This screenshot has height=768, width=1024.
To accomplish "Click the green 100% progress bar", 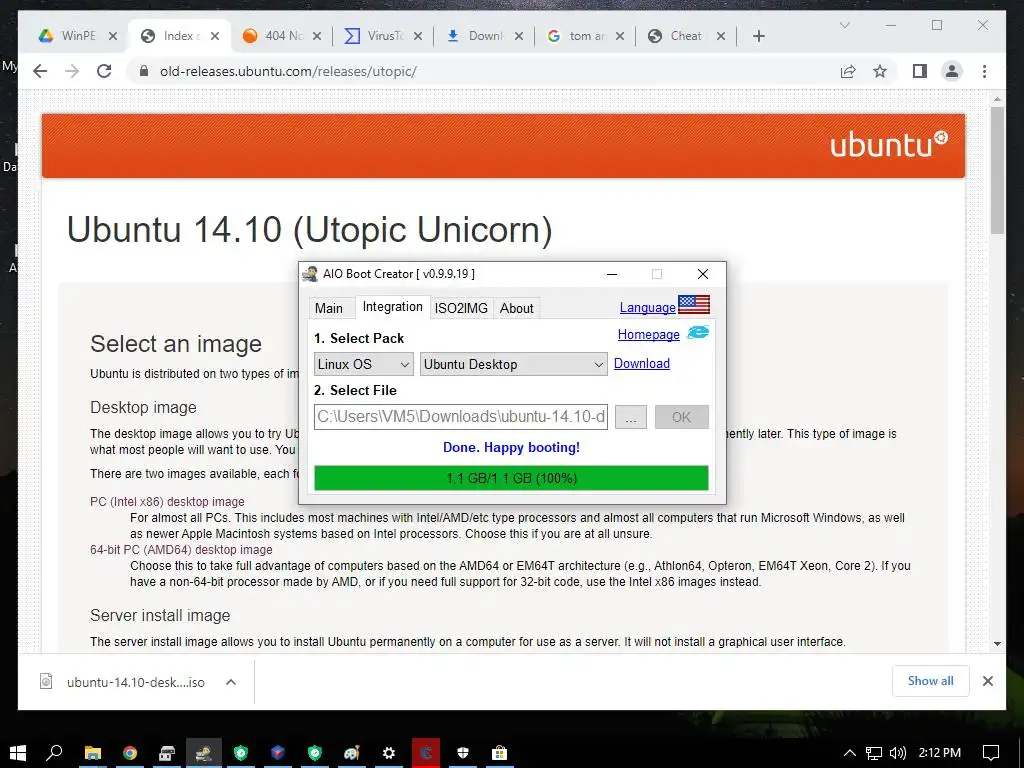I will click(x=511, y=478).
